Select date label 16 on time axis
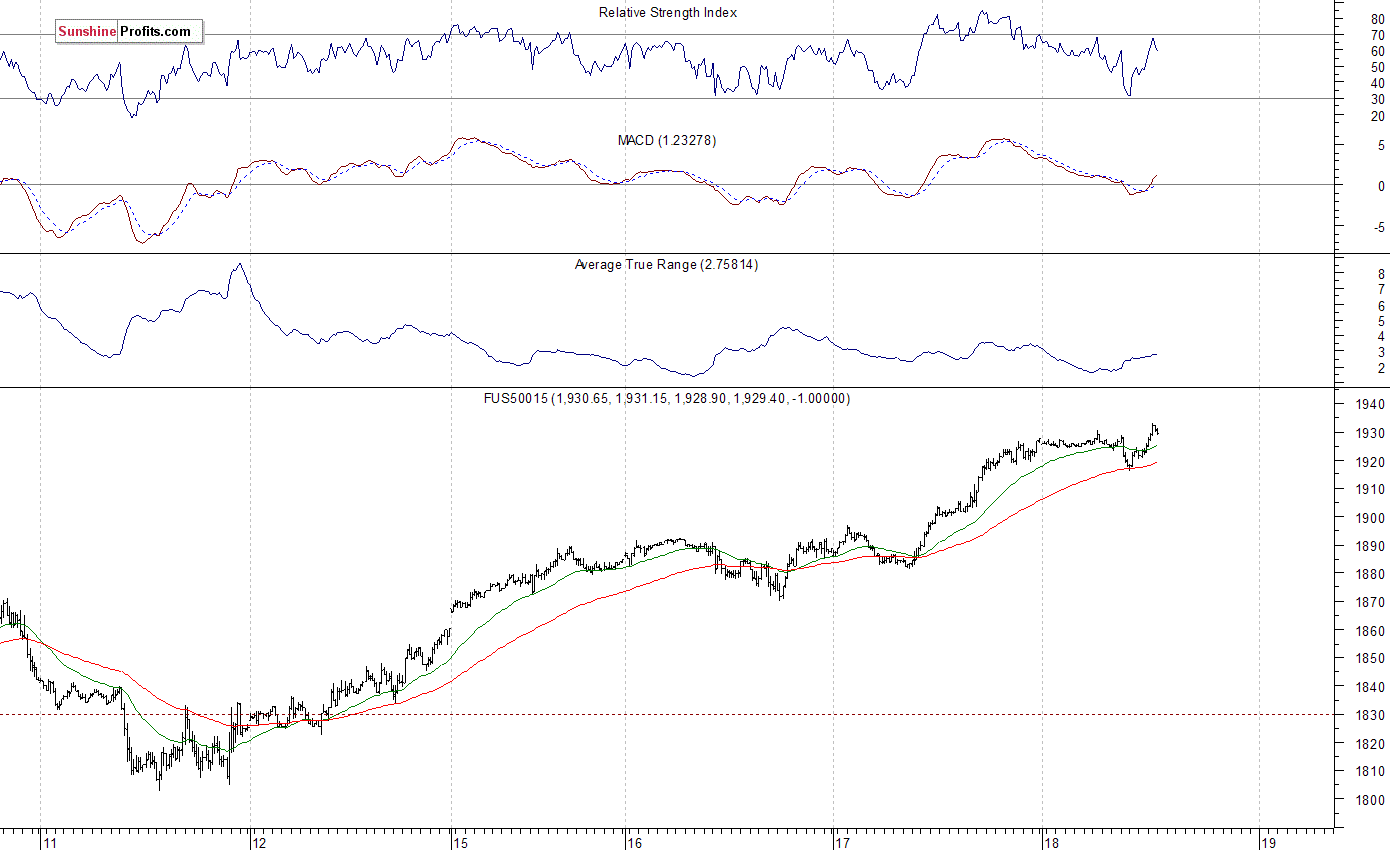 [636, 842]
